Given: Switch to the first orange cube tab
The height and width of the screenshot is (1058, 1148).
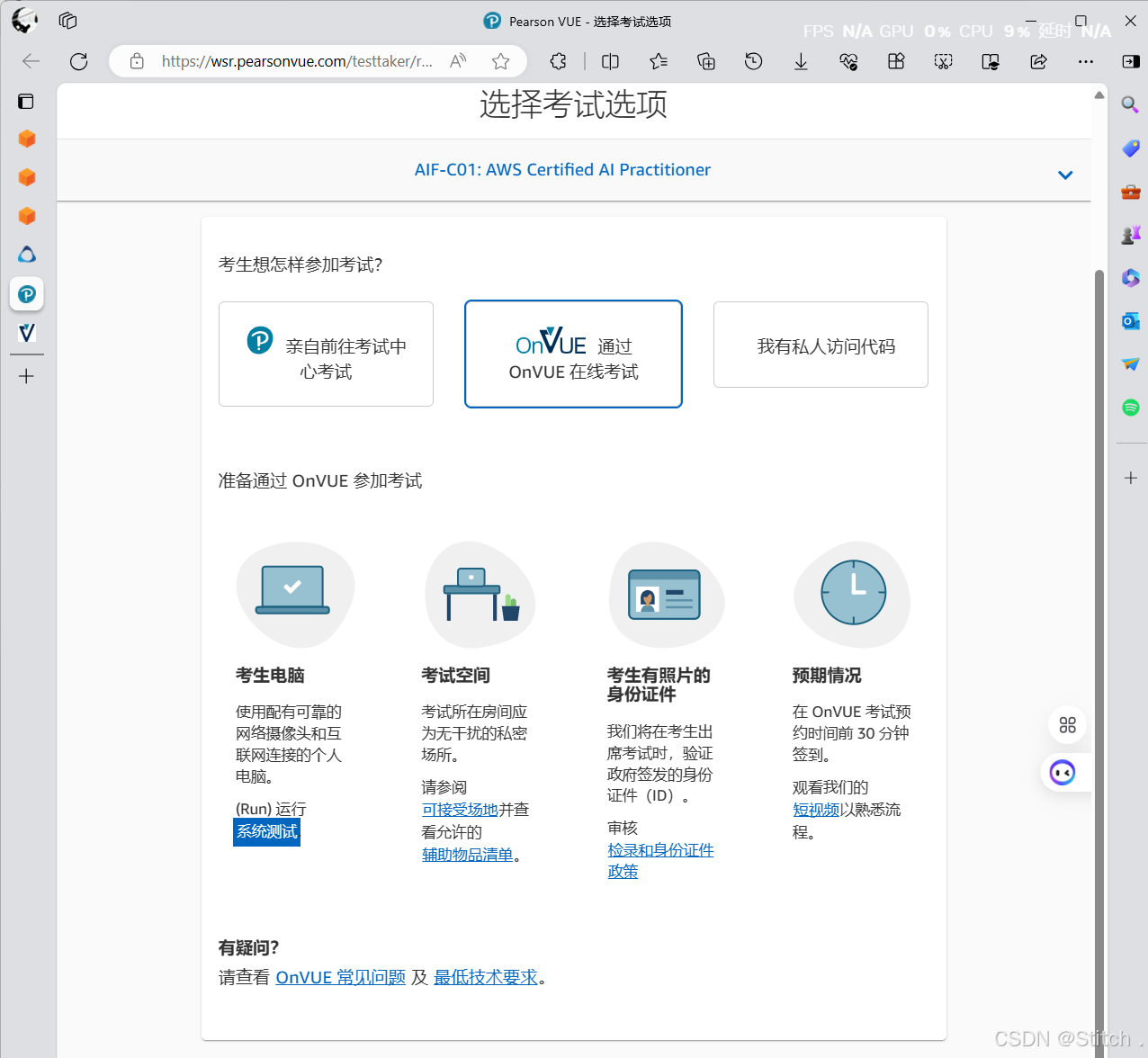Looking at the screenshot, I should pyautogui.click(x=27, y=139).
